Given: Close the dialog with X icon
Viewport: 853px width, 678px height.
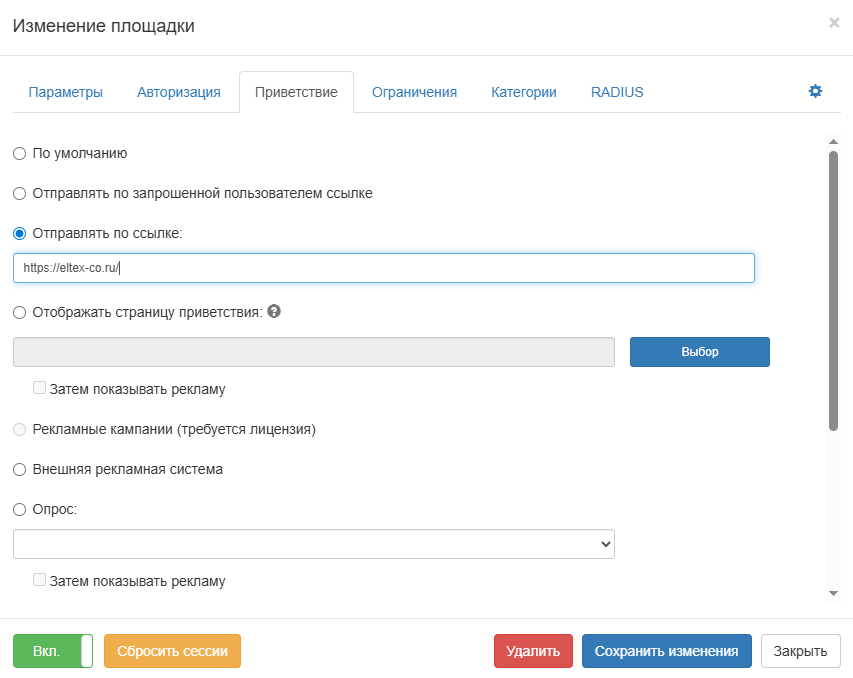Looking at the screenshot, I should [834, 22].
